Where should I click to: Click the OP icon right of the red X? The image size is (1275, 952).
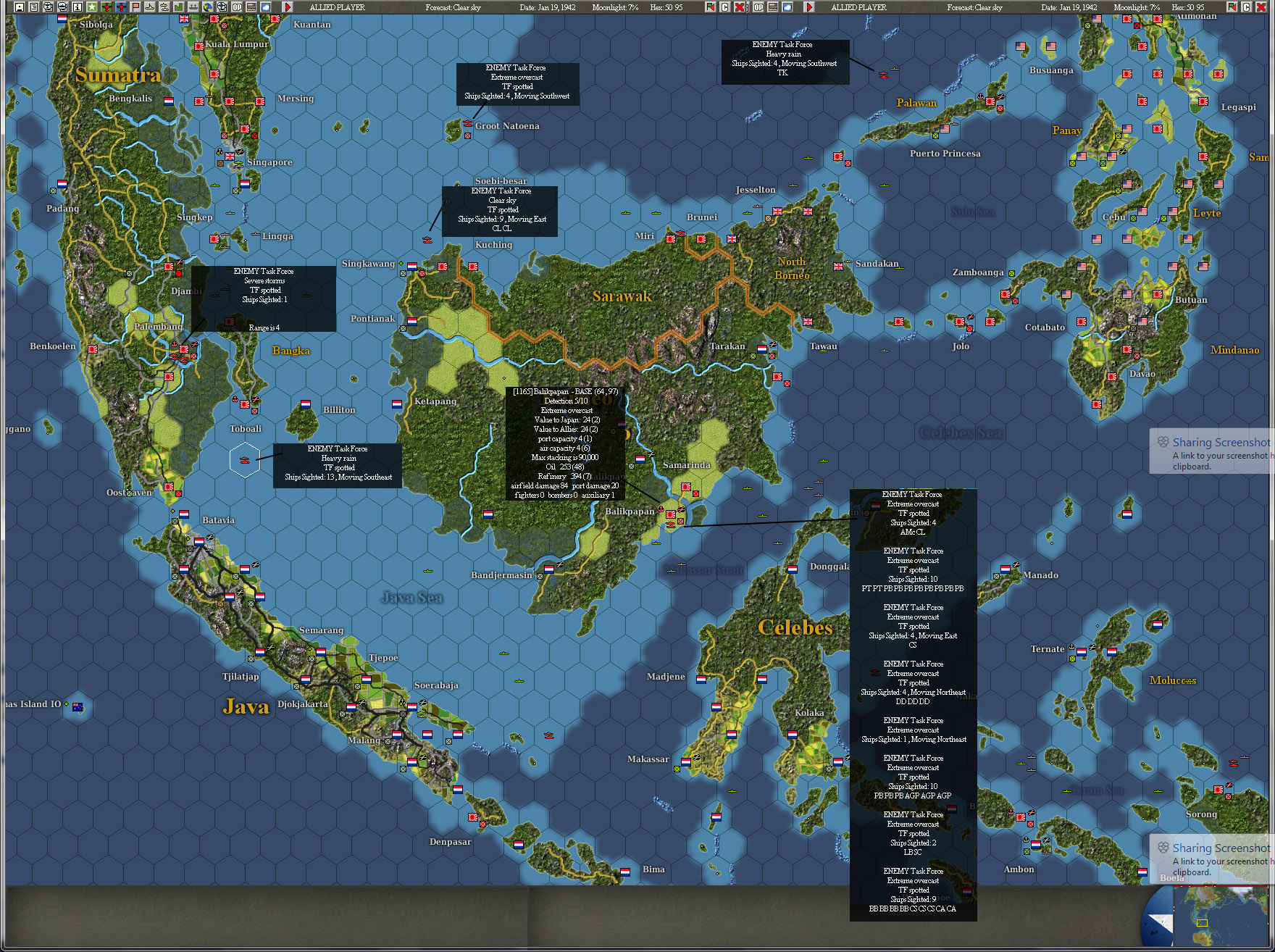[758, 7]
